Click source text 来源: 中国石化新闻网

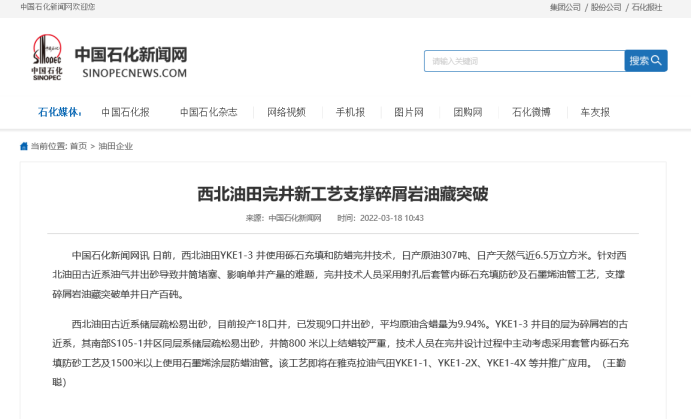(x=283, y=218)
